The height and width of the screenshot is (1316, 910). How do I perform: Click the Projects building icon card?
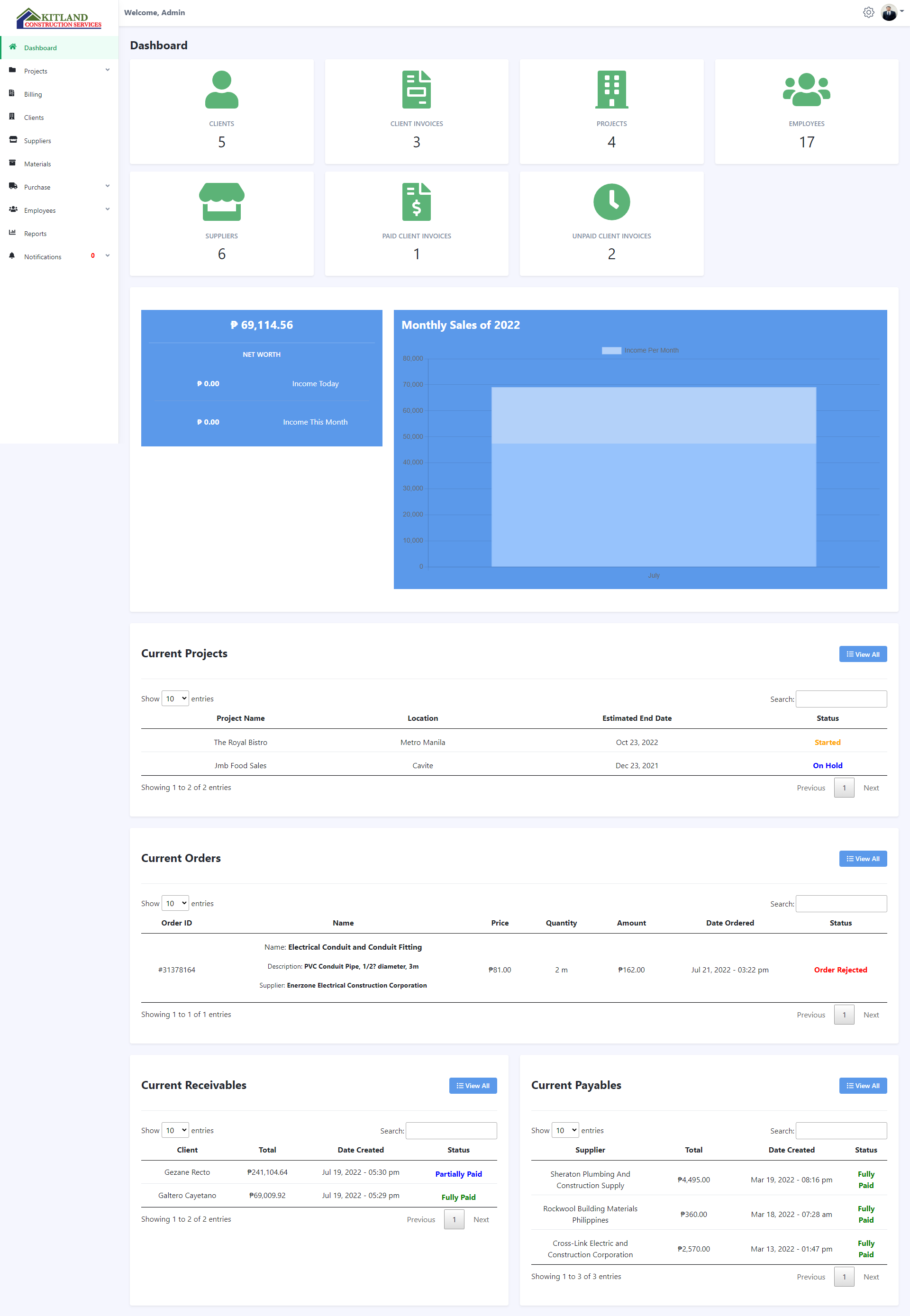coord(611,90)
